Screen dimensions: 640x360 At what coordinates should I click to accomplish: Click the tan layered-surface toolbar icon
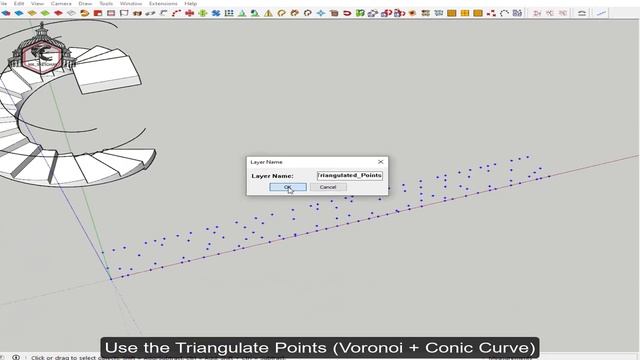pyautogui.click(x=32, y=13)
